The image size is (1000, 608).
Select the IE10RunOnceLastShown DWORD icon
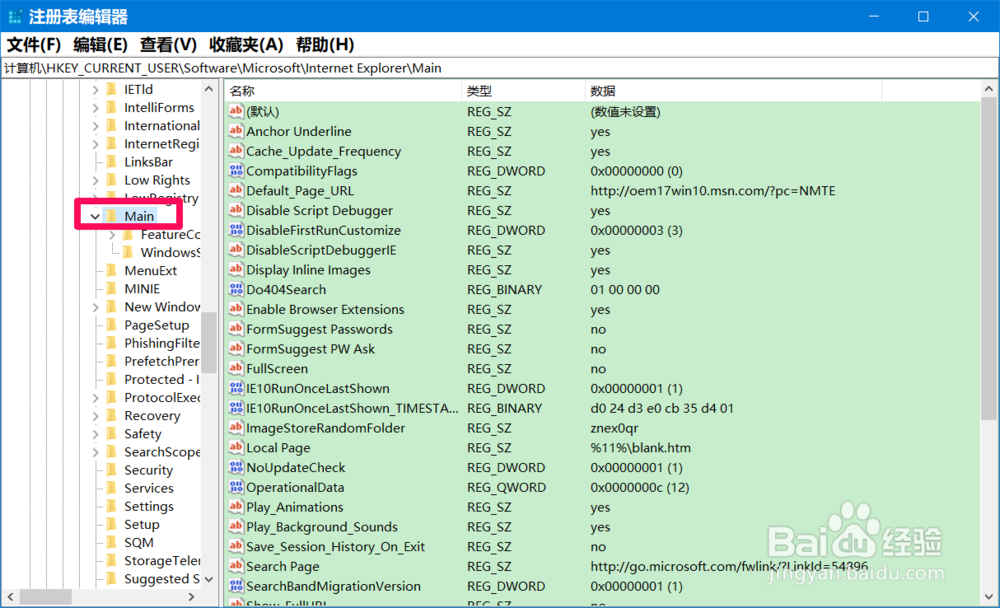(x=236, y=389)
